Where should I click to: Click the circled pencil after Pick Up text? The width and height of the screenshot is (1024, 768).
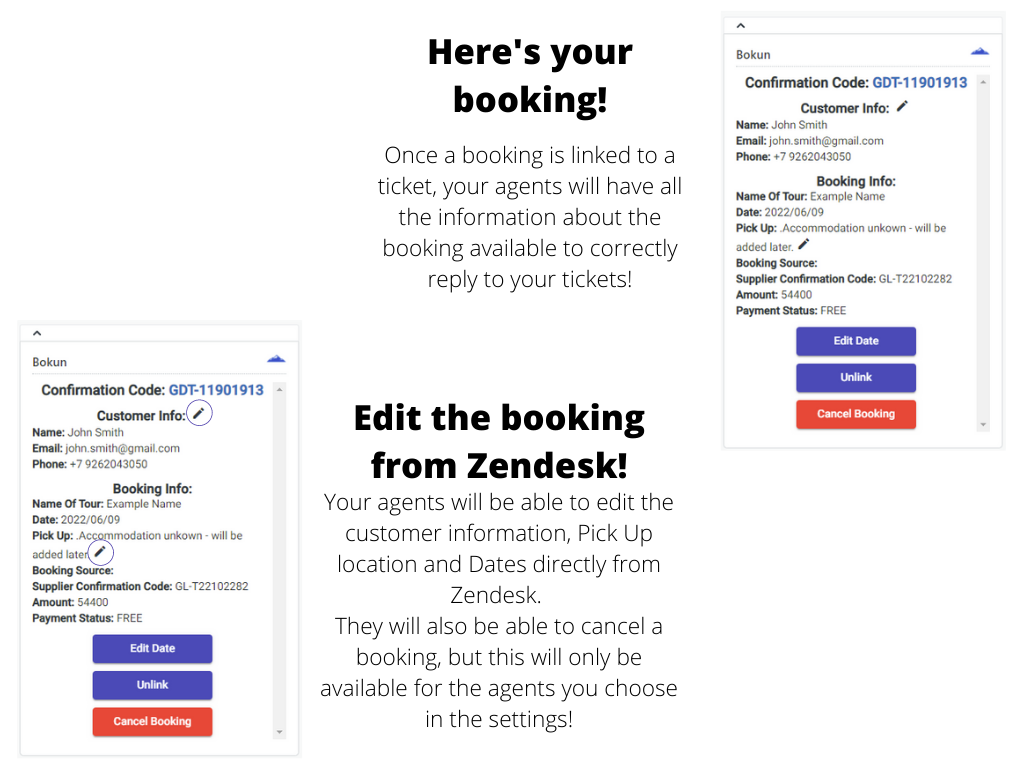click(x=101, y=552)
